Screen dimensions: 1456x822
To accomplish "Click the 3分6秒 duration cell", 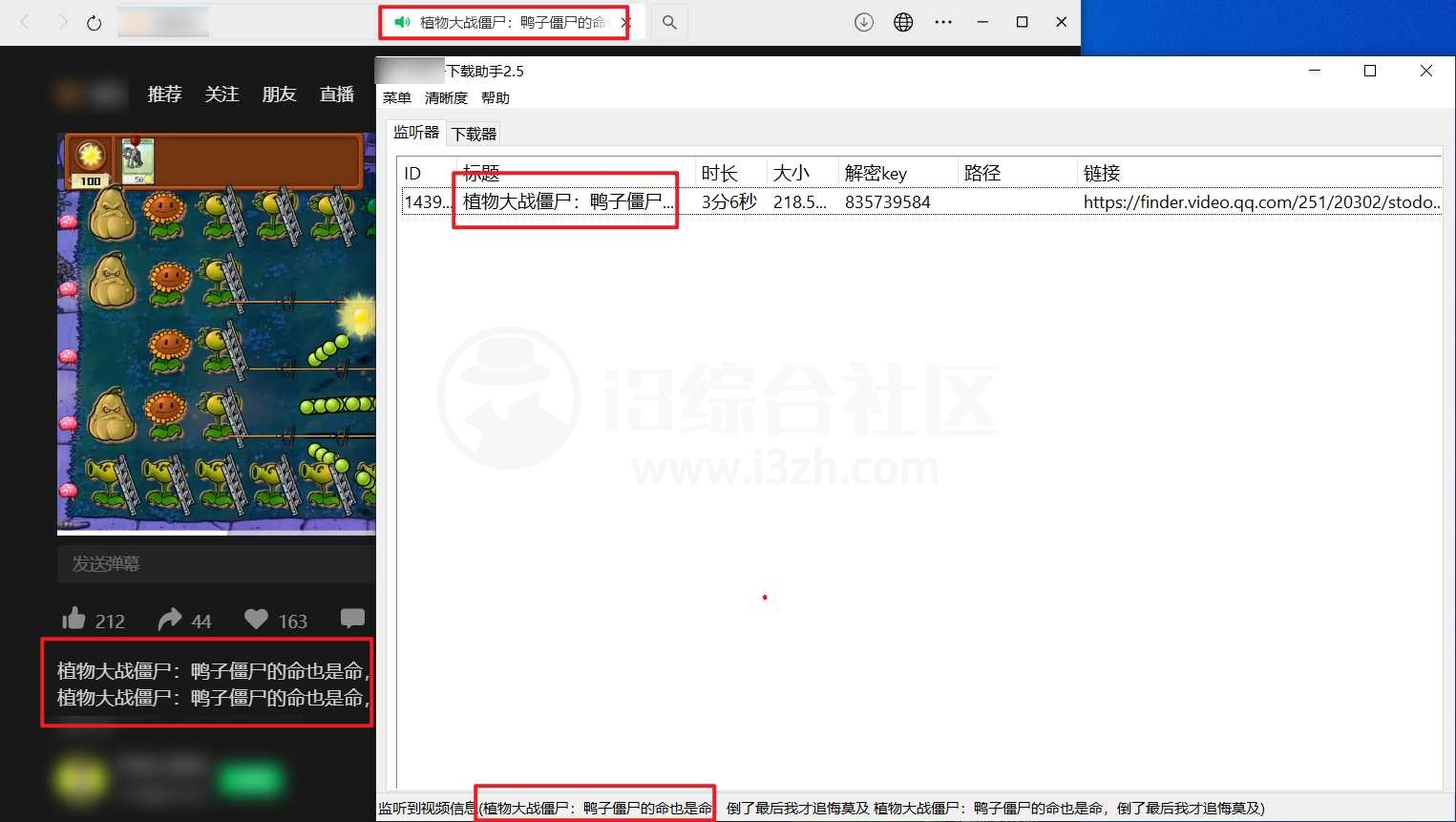I will (729, 201).
